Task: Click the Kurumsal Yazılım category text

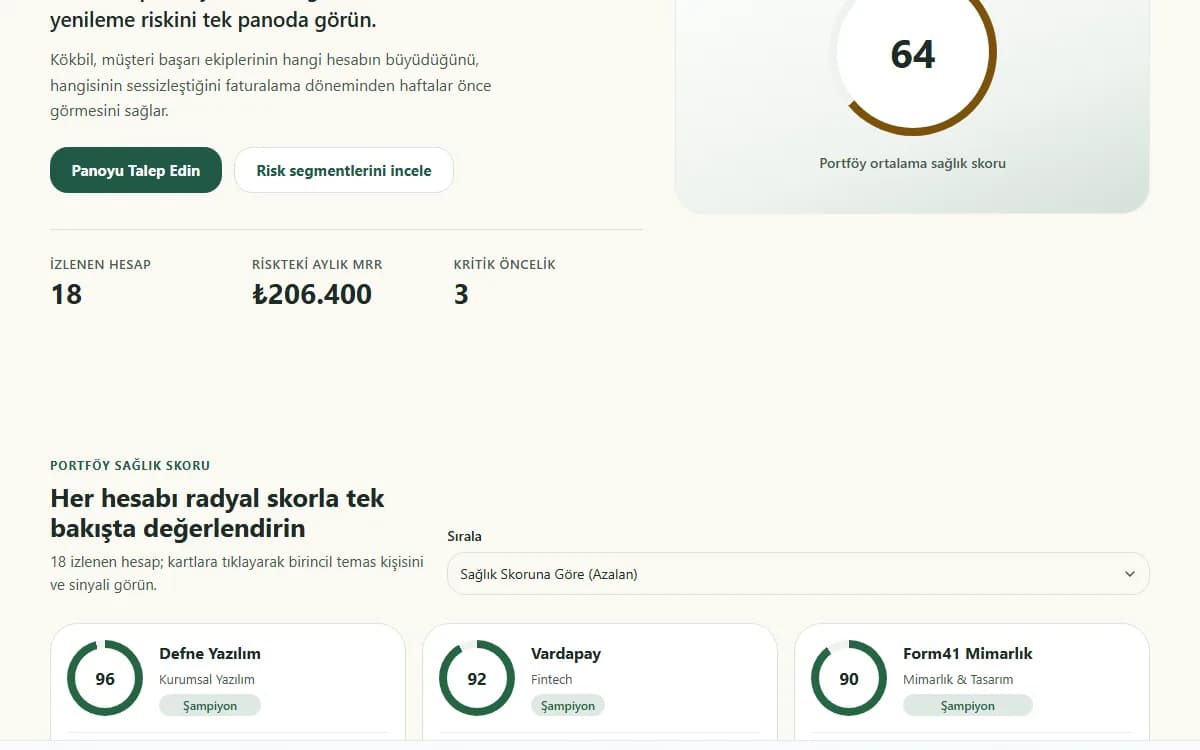Action: coord(207,679)
